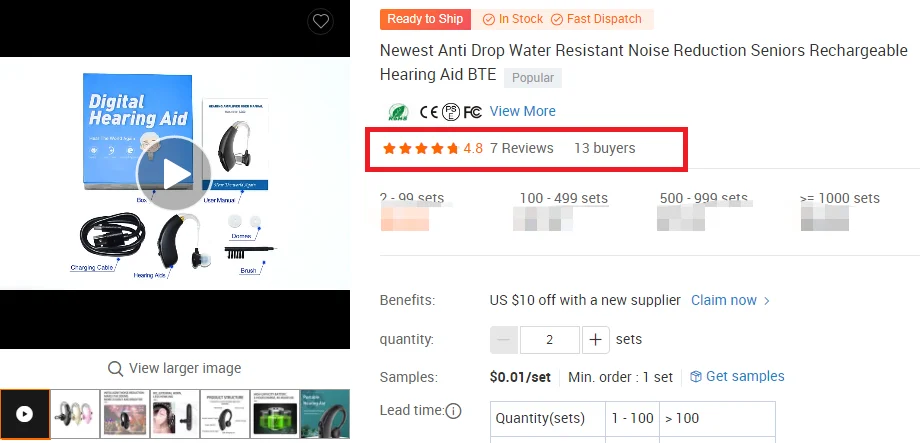Select the green battery thumbnail

(275, 414)
